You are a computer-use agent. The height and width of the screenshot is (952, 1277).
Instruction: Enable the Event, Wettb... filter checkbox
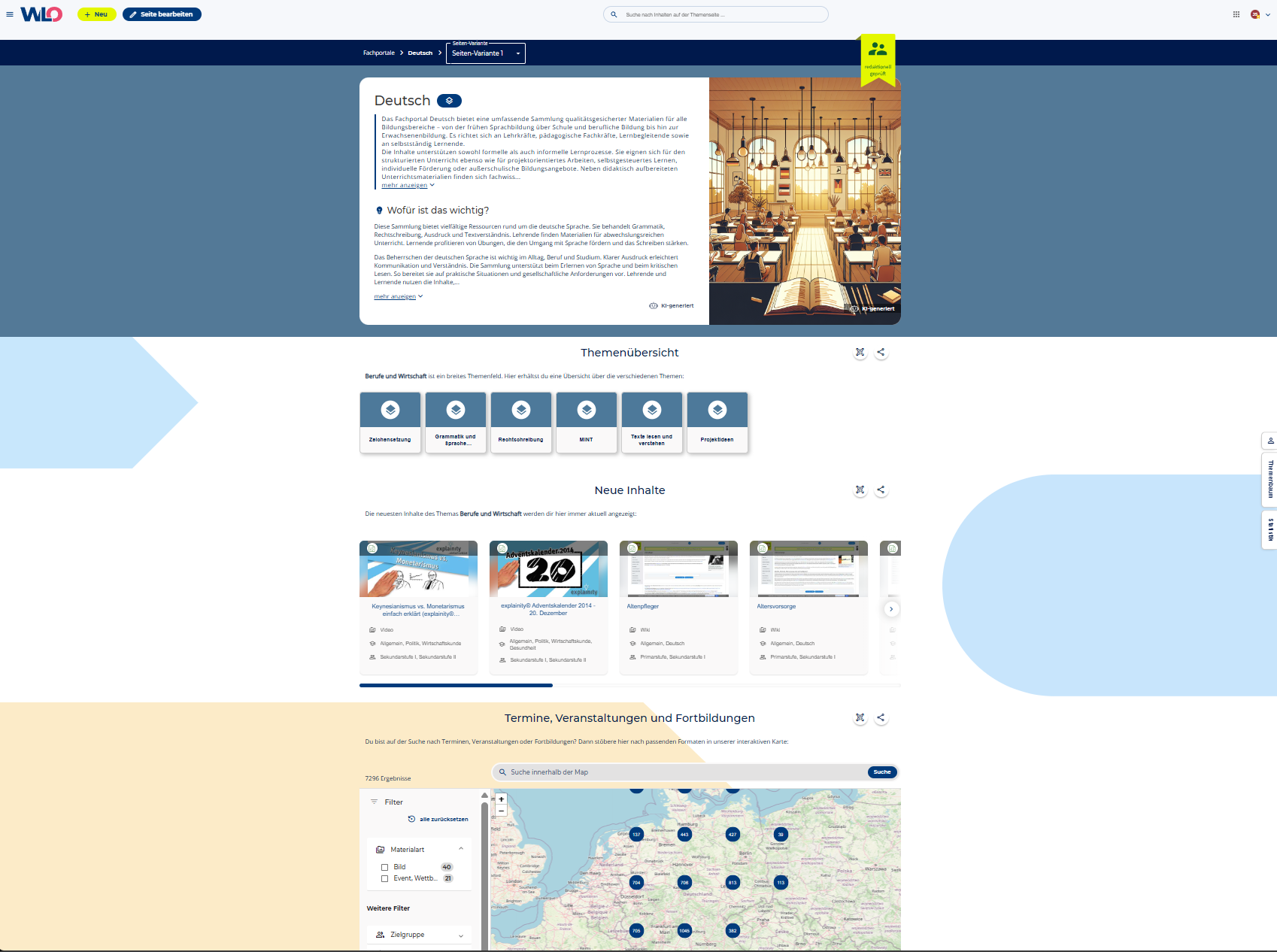[x=385, y=878]
